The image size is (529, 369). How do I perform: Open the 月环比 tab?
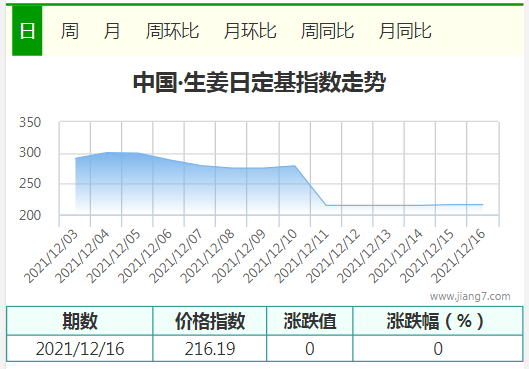250,31
